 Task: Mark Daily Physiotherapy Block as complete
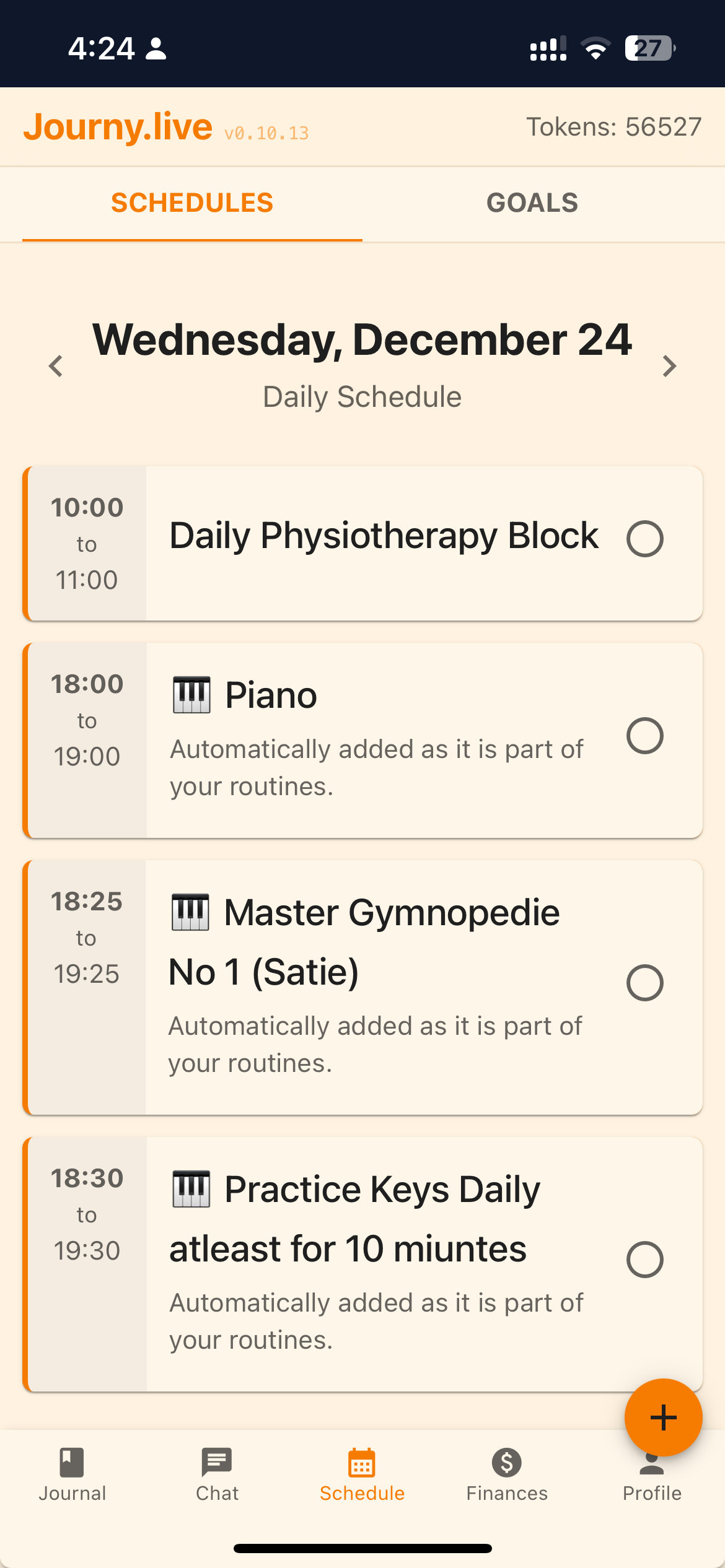tap(644, 539)
